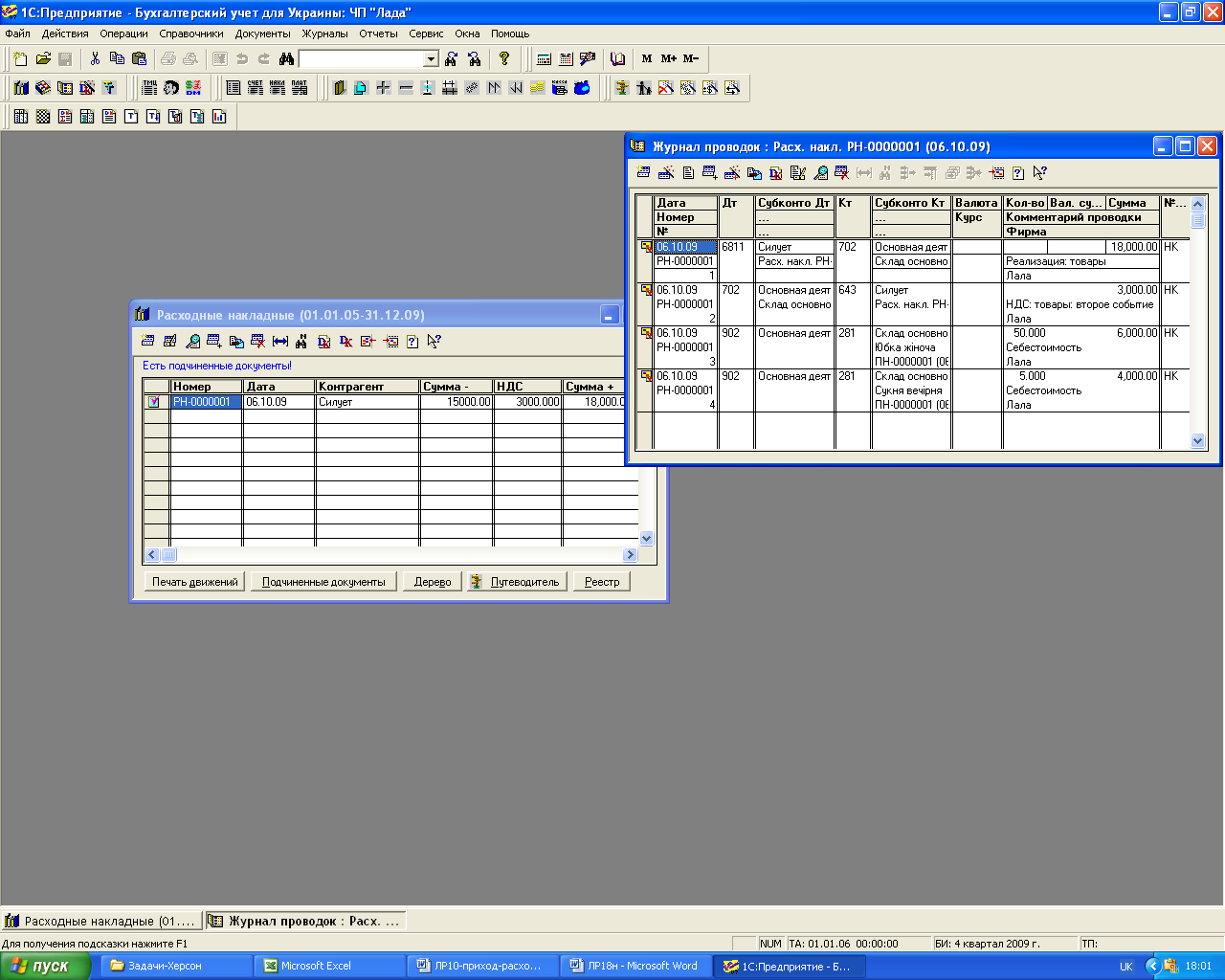
Task: Click the Путеводитель button
Action: click(518, 582)
